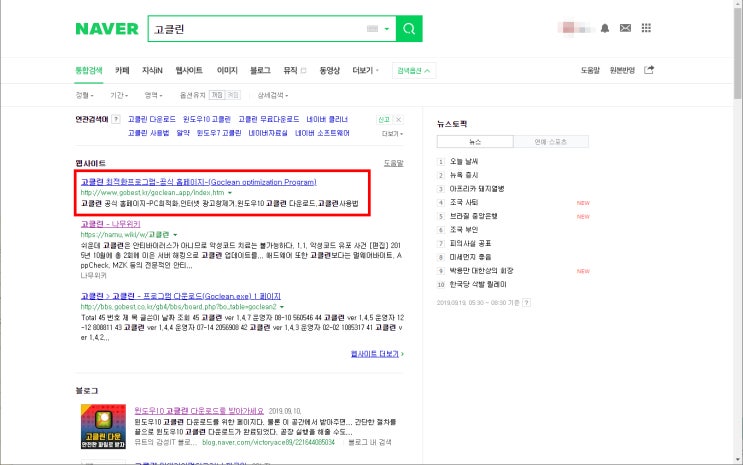Click the 원본반영 link
743x465 pixels.
pyautogui.click(x=622, y=71)
